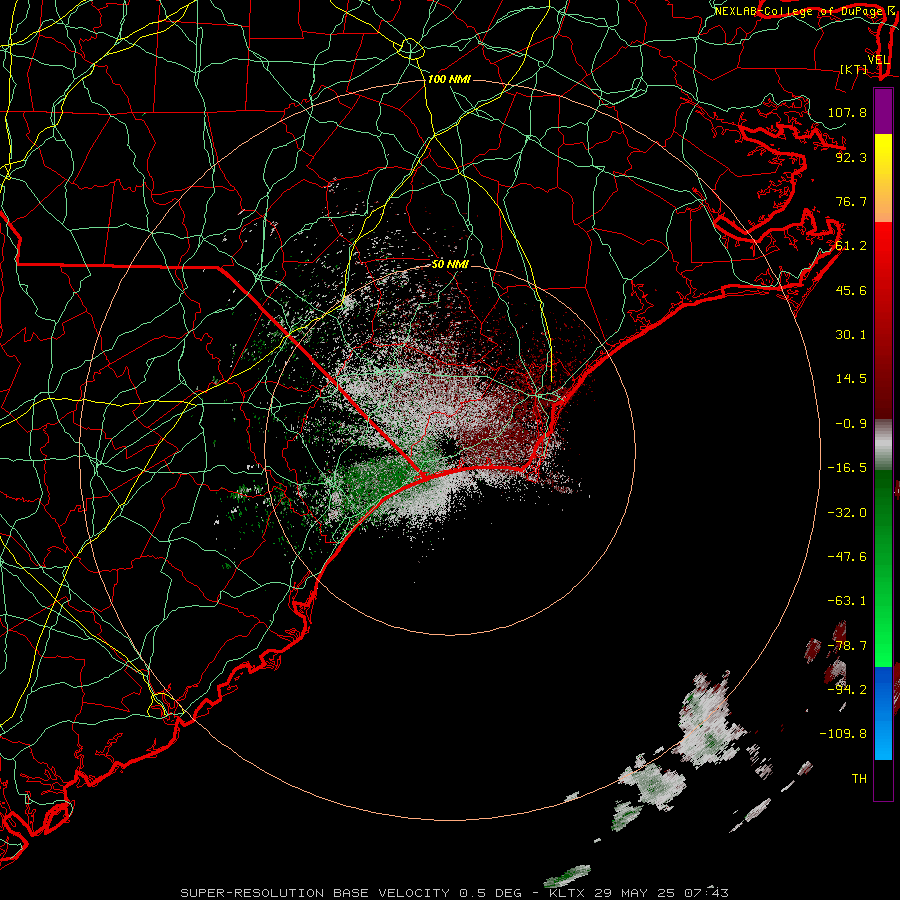Select the 45.6 velocity scale value

851,290
